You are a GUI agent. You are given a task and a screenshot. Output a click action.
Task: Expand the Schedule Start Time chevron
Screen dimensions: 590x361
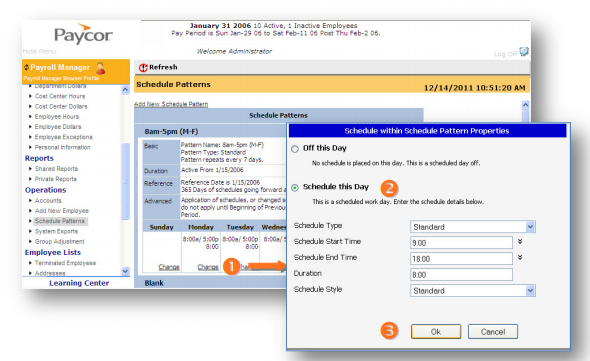point(520,241)
